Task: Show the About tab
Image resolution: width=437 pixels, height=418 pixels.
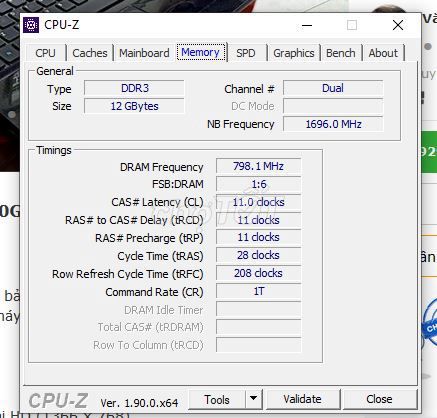Action: point(383,53)
